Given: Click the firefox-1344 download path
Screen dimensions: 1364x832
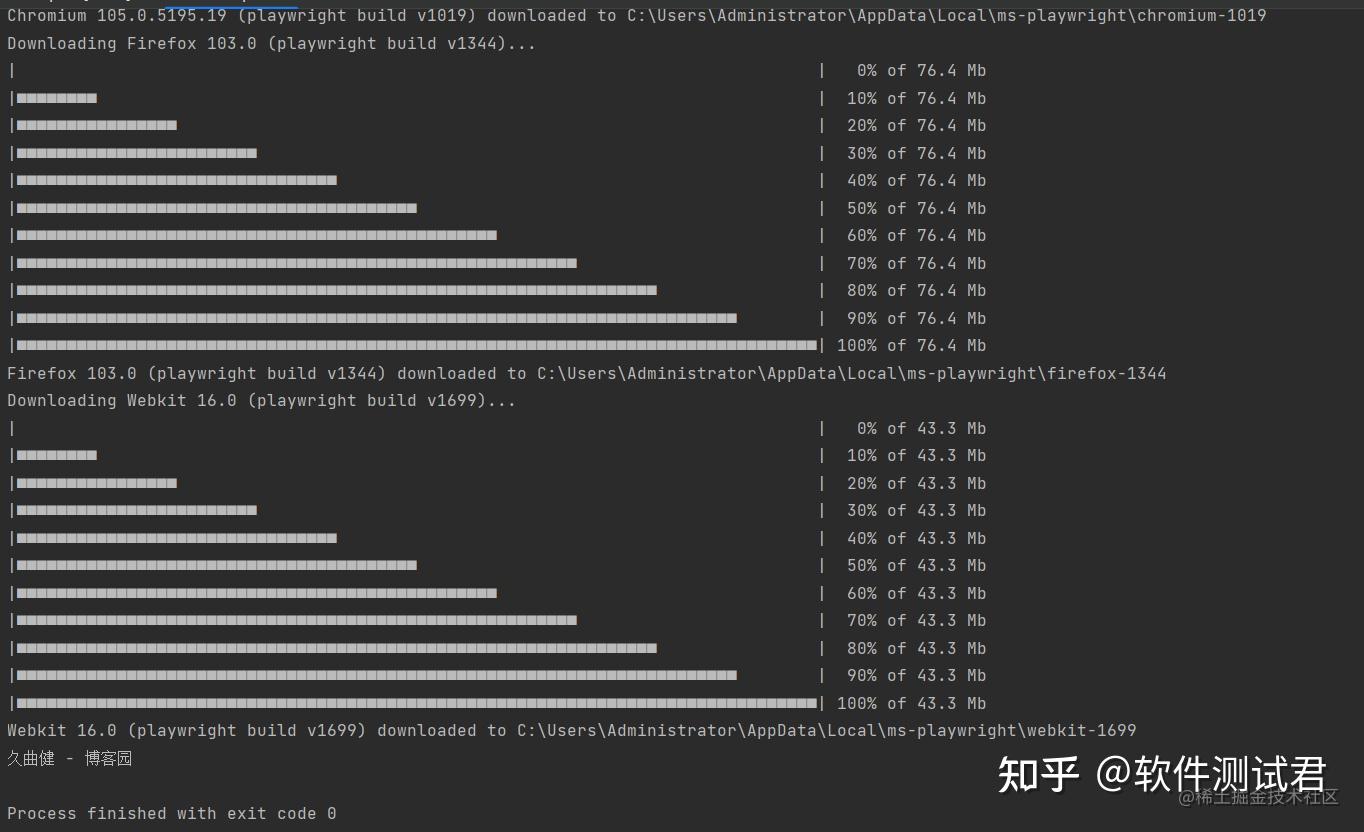Looking at the screenshot, I should pos(852,374).
